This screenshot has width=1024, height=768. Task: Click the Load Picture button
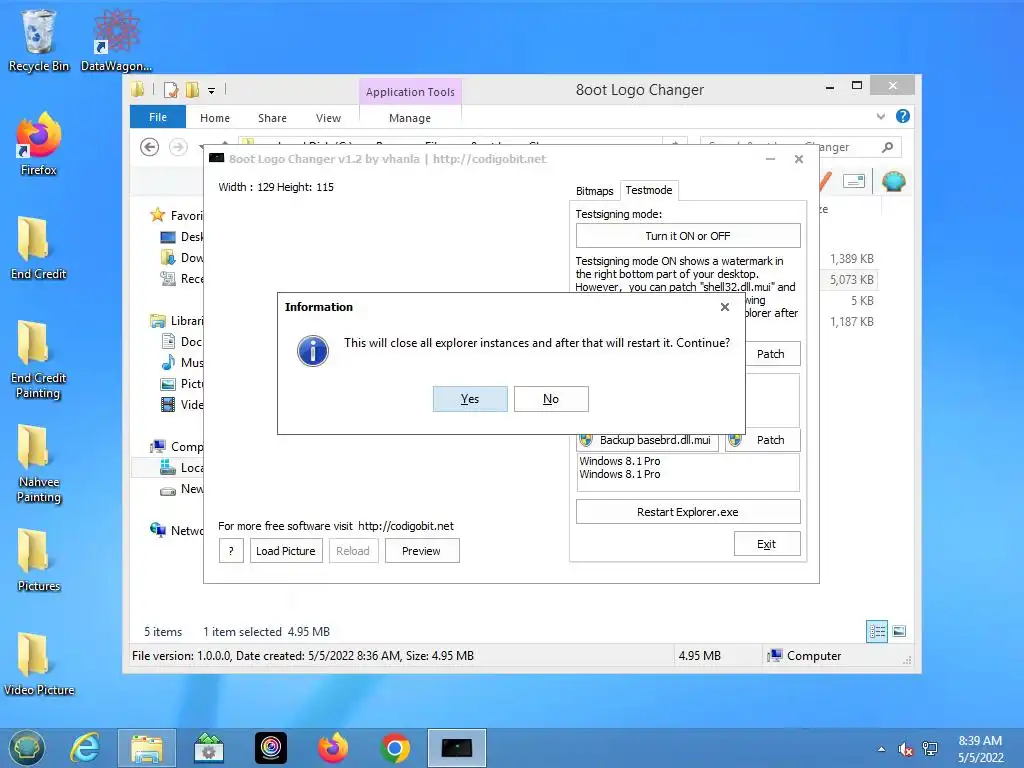[286, 551]
